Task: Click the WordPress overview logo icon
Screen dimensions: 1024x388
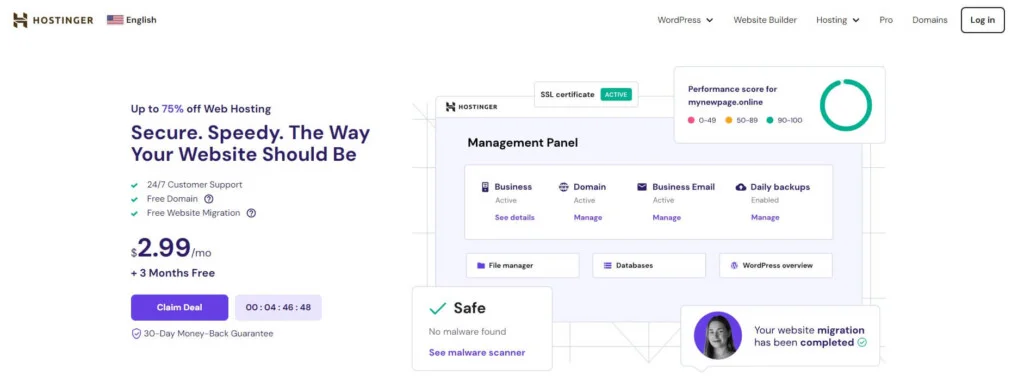Action: pyautogui.click(x=734, y=266)
